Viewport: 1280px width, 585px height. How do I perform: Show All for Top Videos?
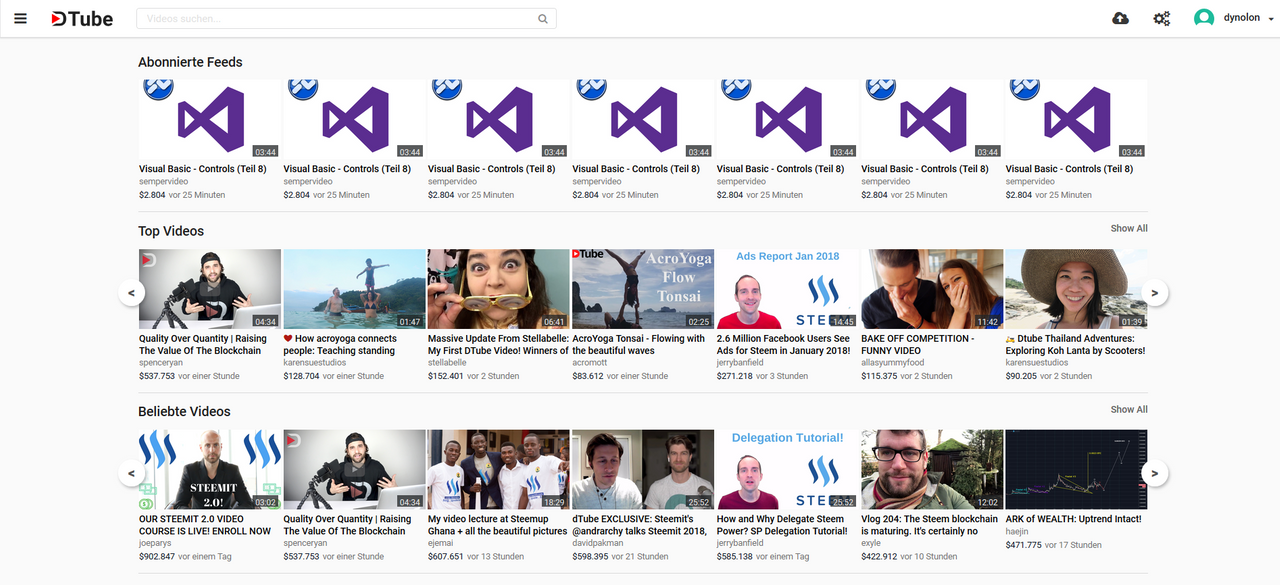pyautogui.click(x=1129, y=228)
